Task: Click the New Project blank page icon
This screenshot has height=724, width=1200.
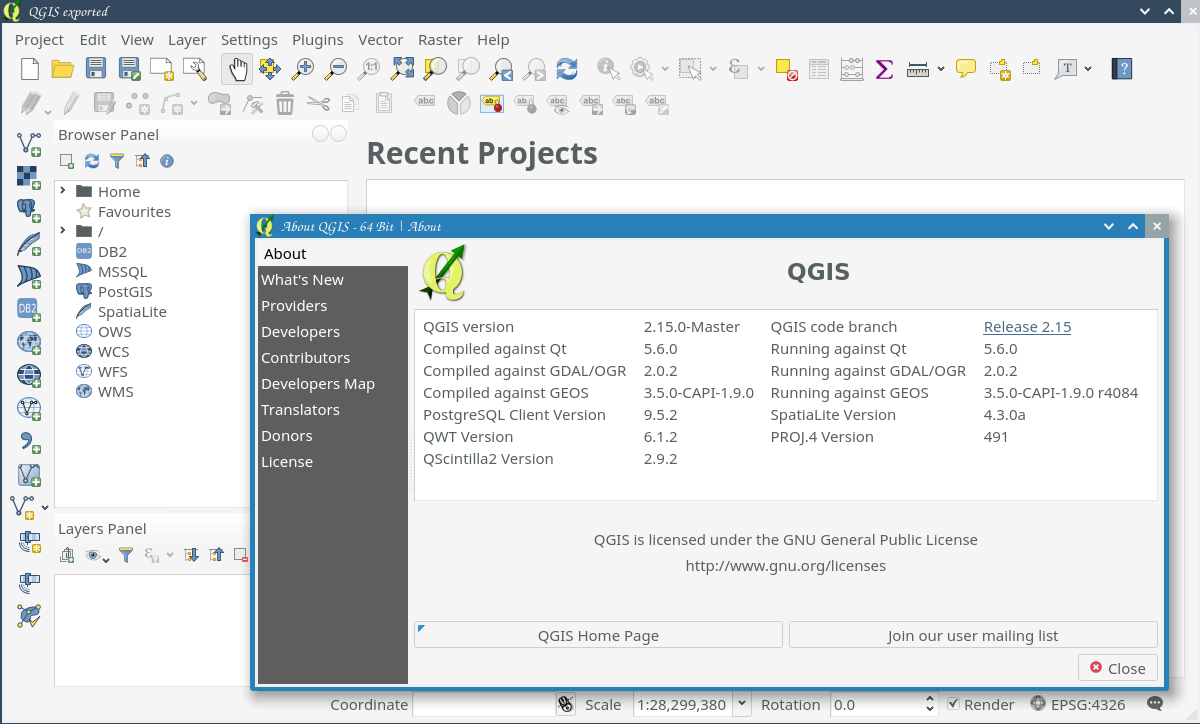Action: [x=30, y=69]
